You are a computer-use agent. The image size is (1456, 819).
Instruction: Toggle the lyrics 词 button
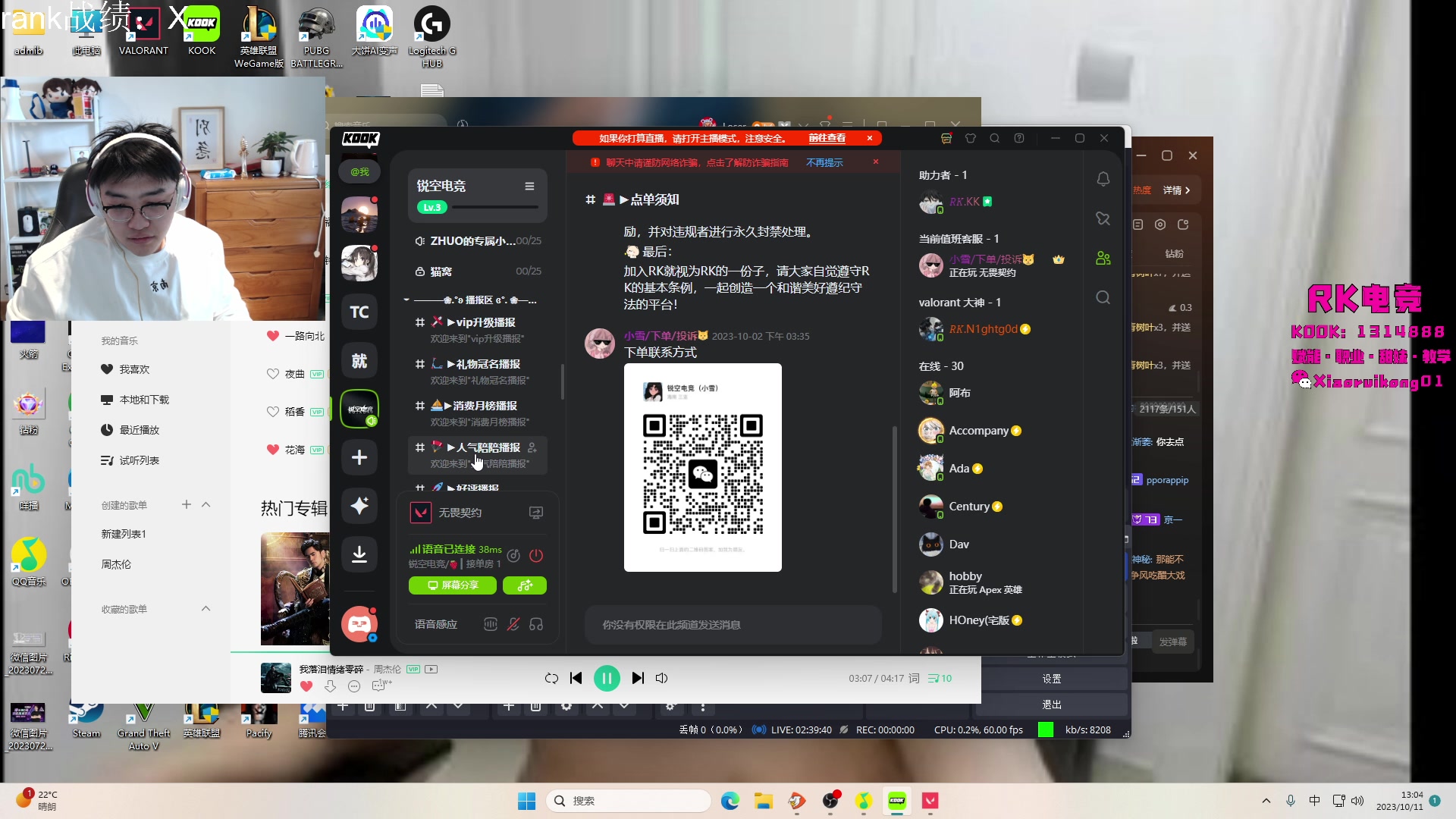click(914, 679)
